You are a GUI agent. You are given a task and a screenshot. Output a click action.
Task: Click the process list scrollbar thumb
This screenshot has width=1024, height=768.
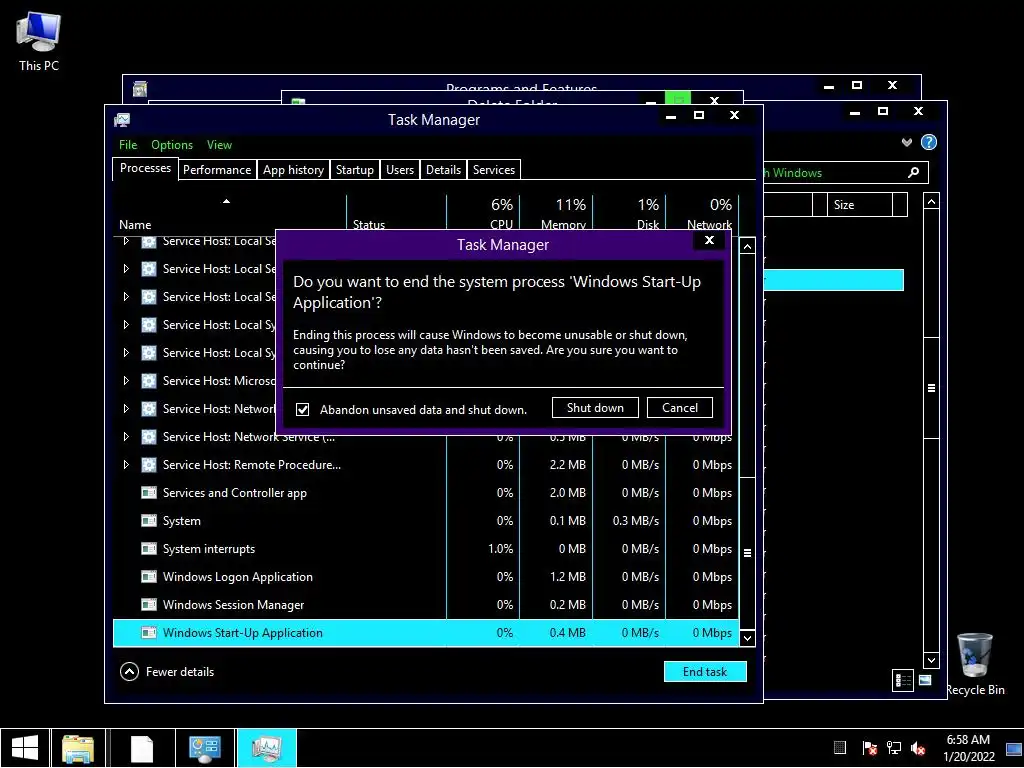748,552
